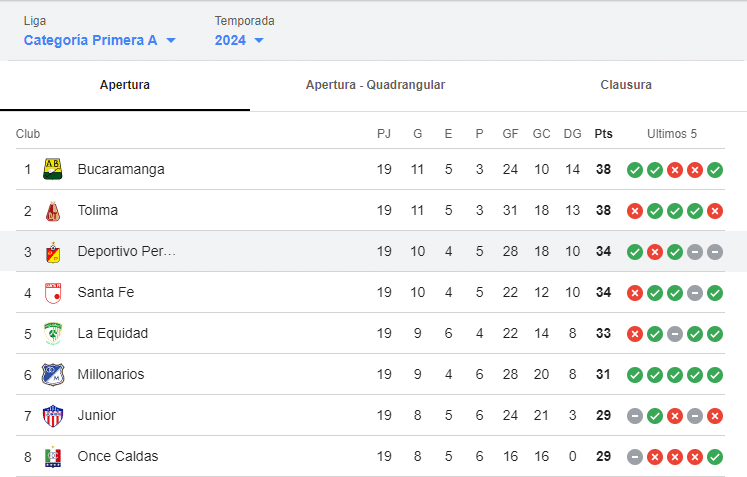747x477 pixels.
Task: Click the Pts column header
Action: click(603, 134)
